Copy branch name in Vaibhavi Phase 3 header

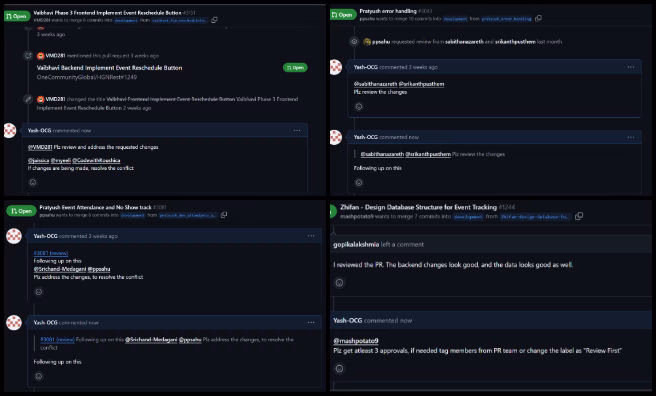coord(214,20)
